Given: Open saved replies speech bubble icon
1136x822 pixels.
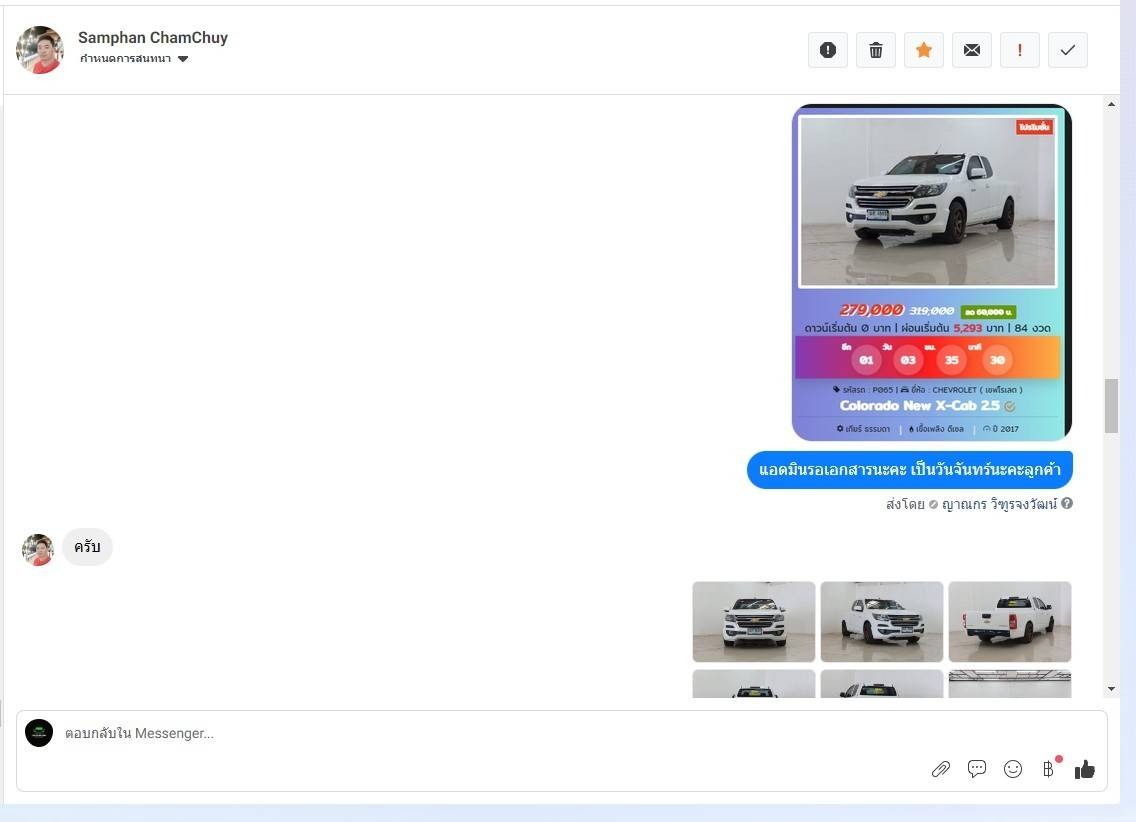Looking at the screenshot, I should [x=977, y=769].
